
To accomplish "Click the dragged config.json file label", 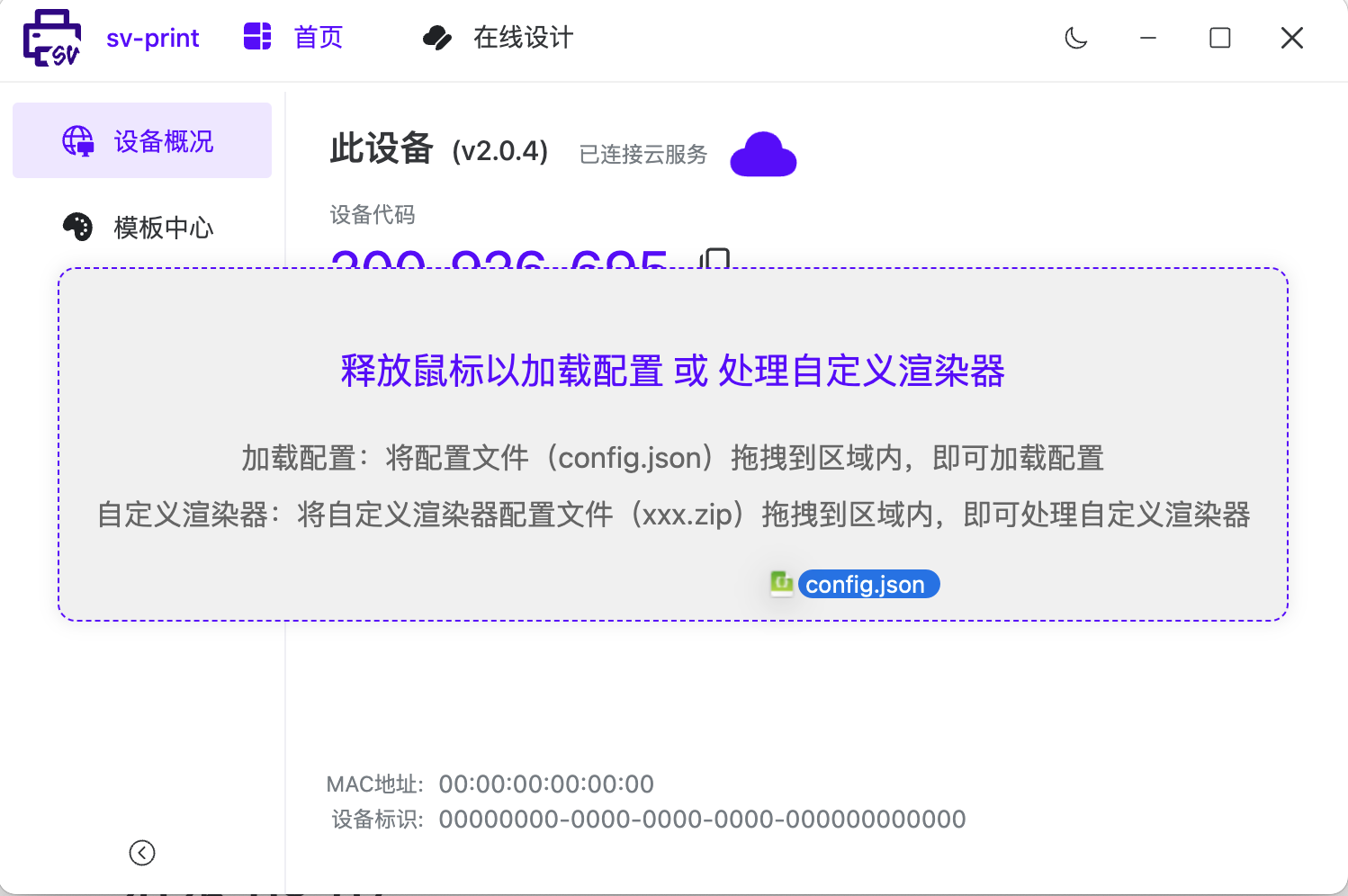I will click(x=867, y=585).
